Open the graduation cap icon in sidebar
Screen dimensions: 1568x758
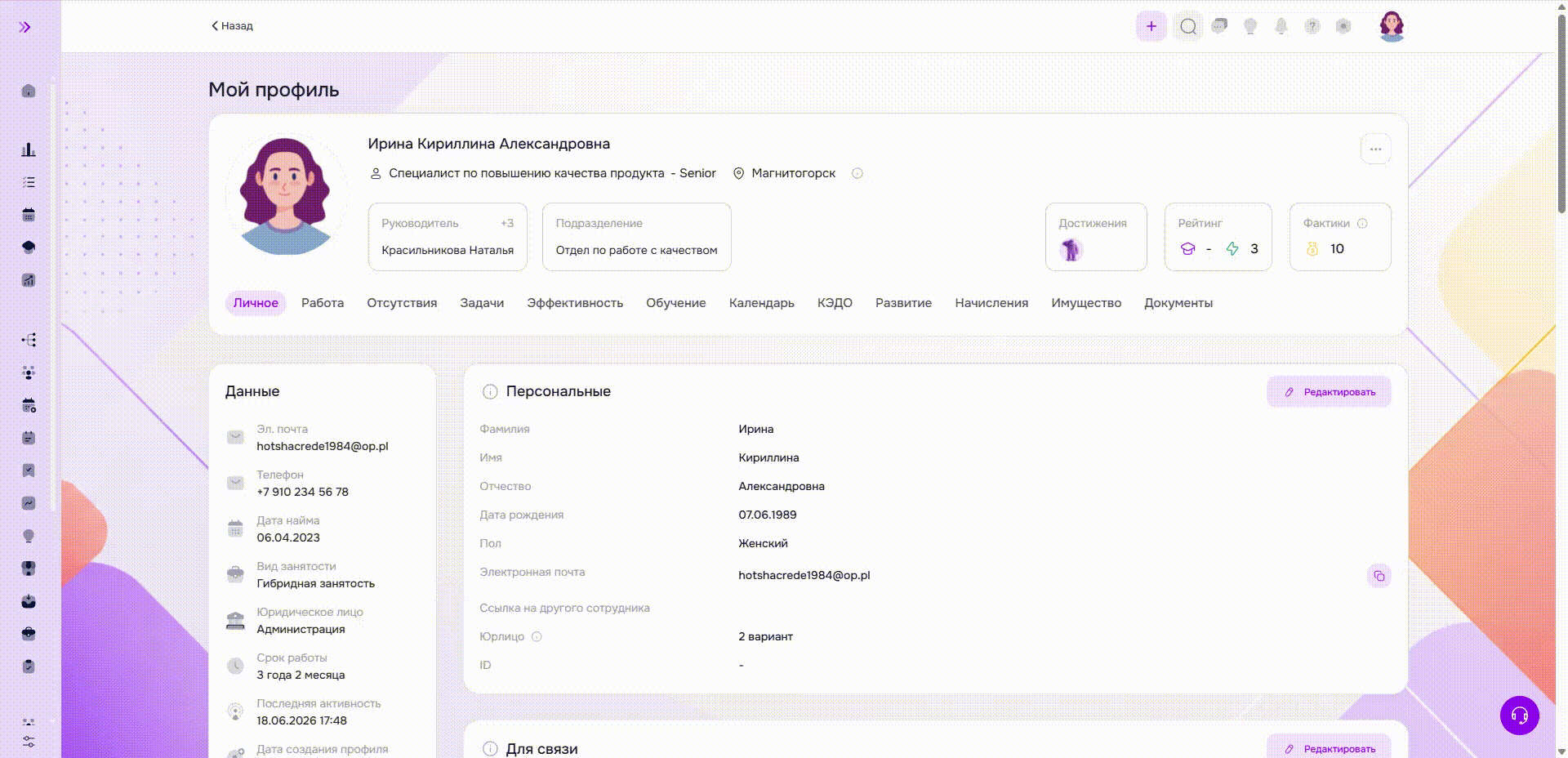click(x=29, y=247)
